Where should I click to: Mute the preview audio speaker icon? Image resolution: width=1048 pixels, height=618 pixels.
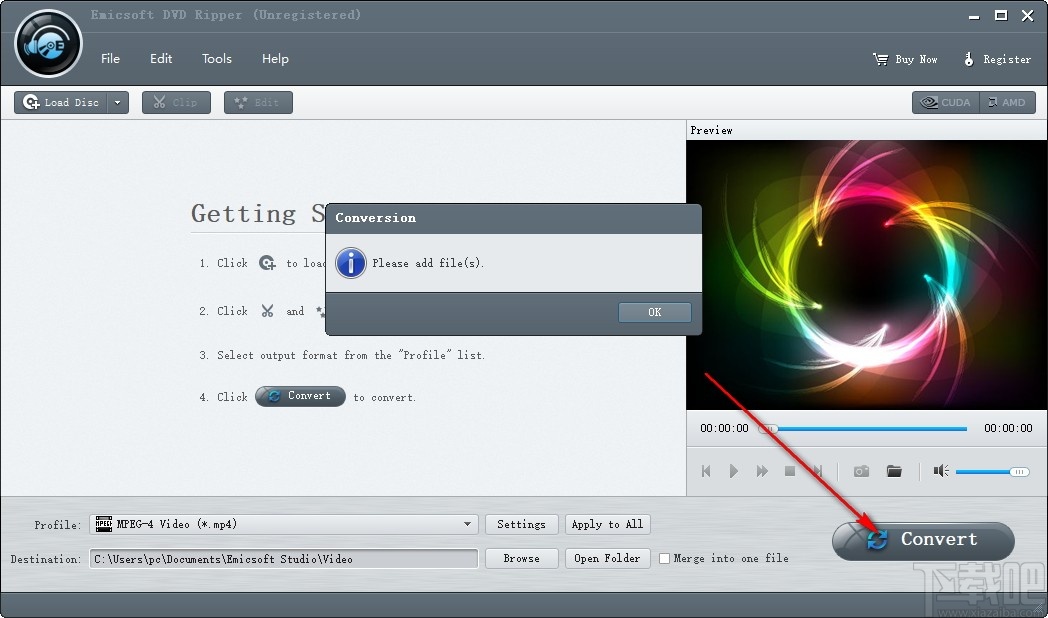(x=940, y=471)
